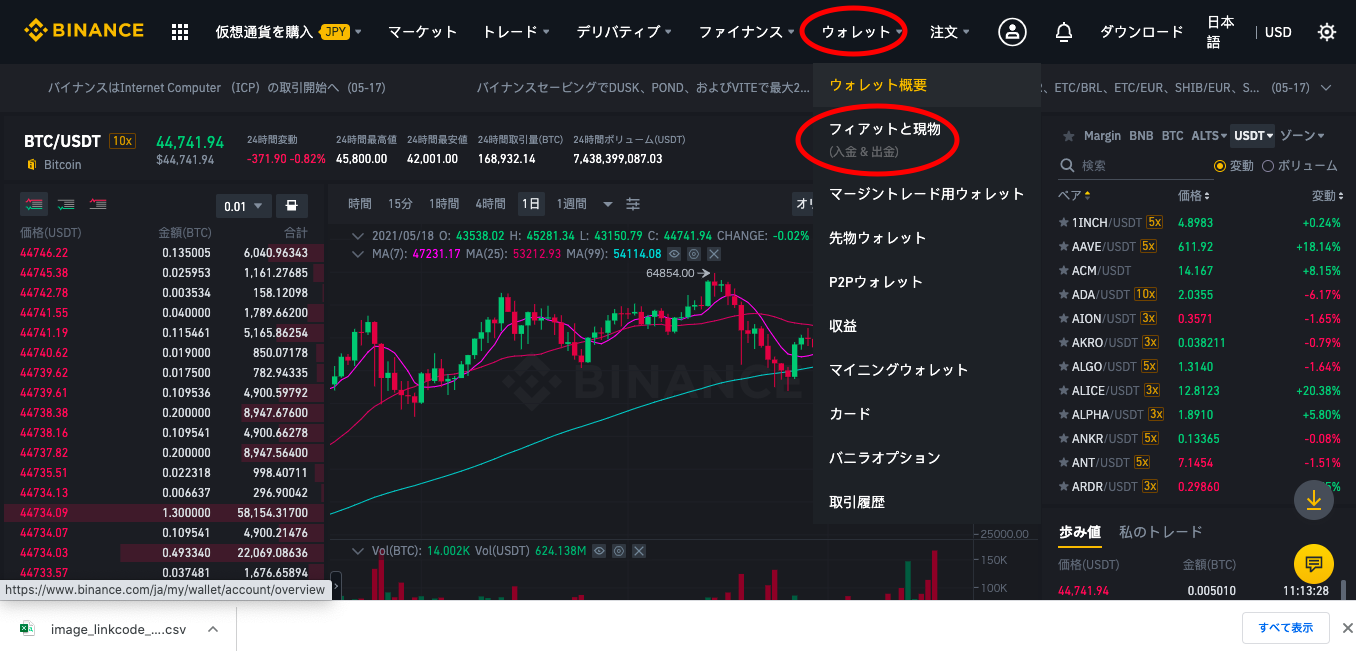Switch to the 私のトレード tab
This screenshot has width=1356, height=657.
point(1161,532)
